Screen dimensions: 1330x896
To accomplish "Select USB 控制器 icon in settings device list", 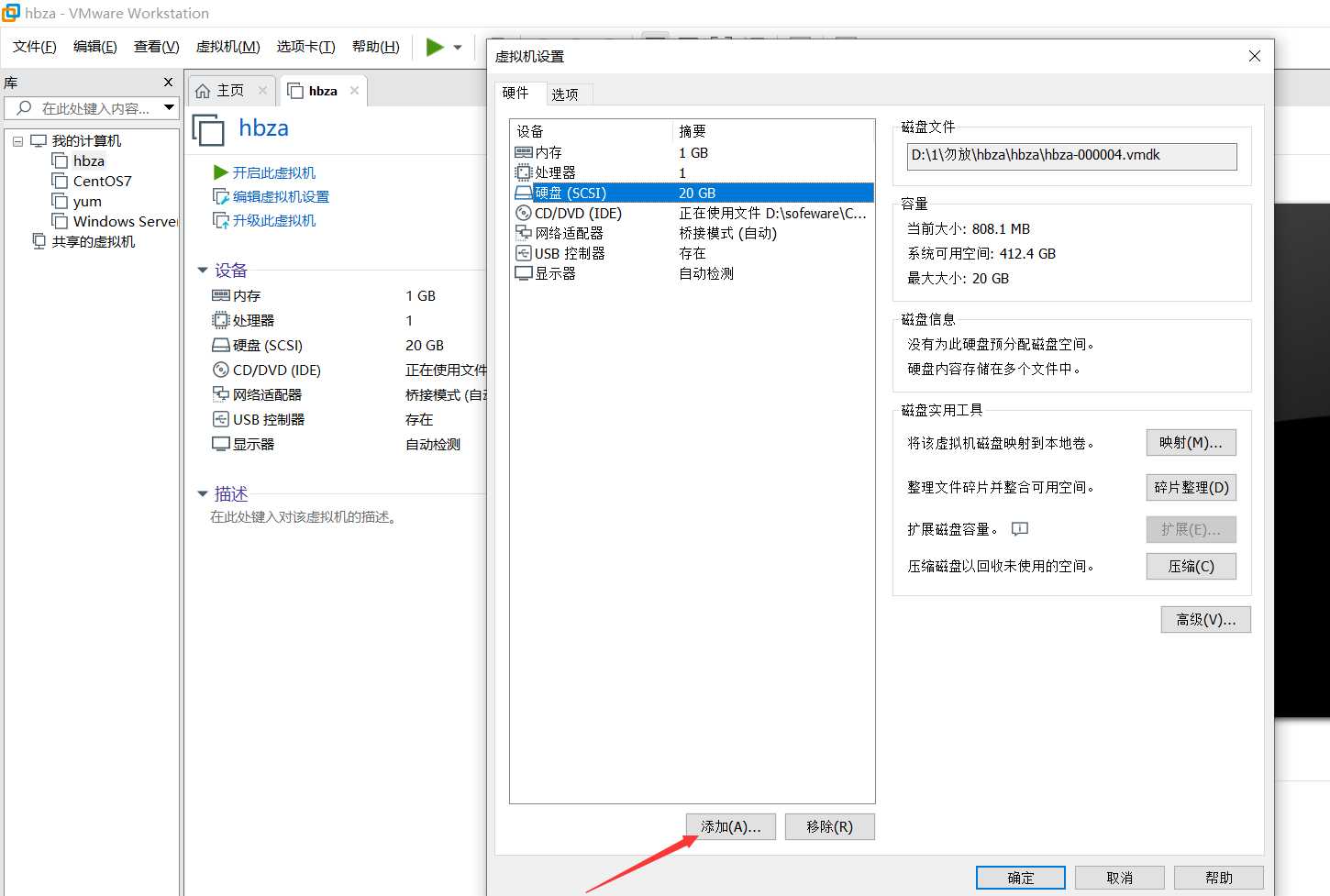I will pos(523,253).
